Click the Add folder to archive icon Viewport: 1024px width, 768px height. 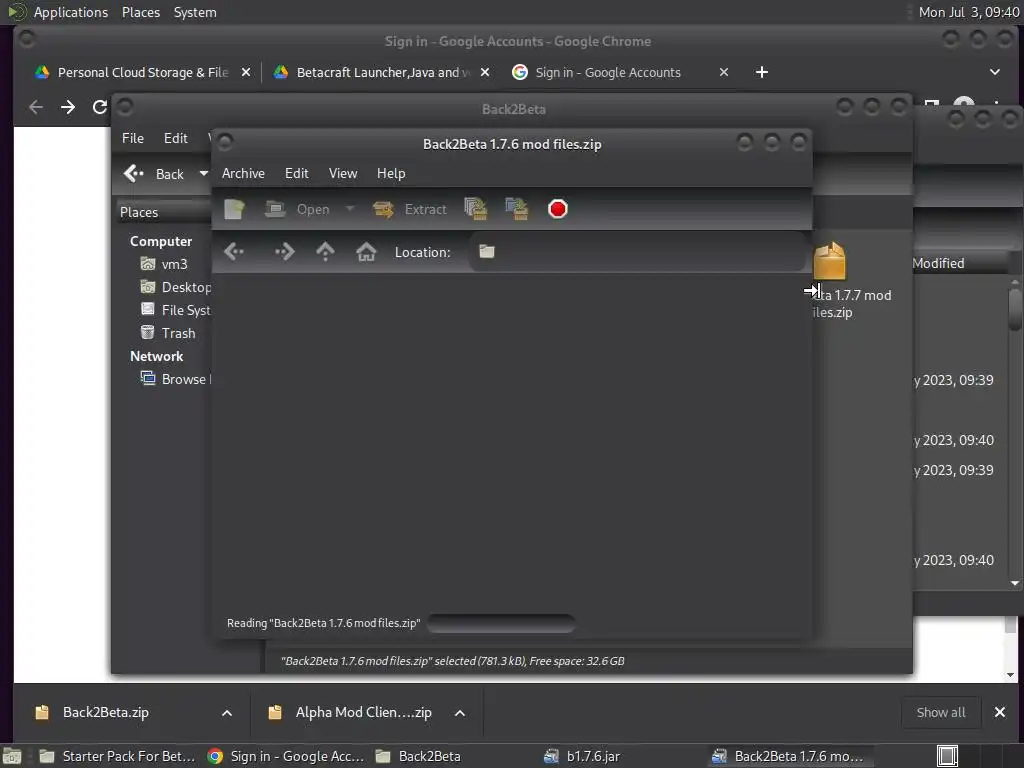pyautogui.click(x=517, y=209)
